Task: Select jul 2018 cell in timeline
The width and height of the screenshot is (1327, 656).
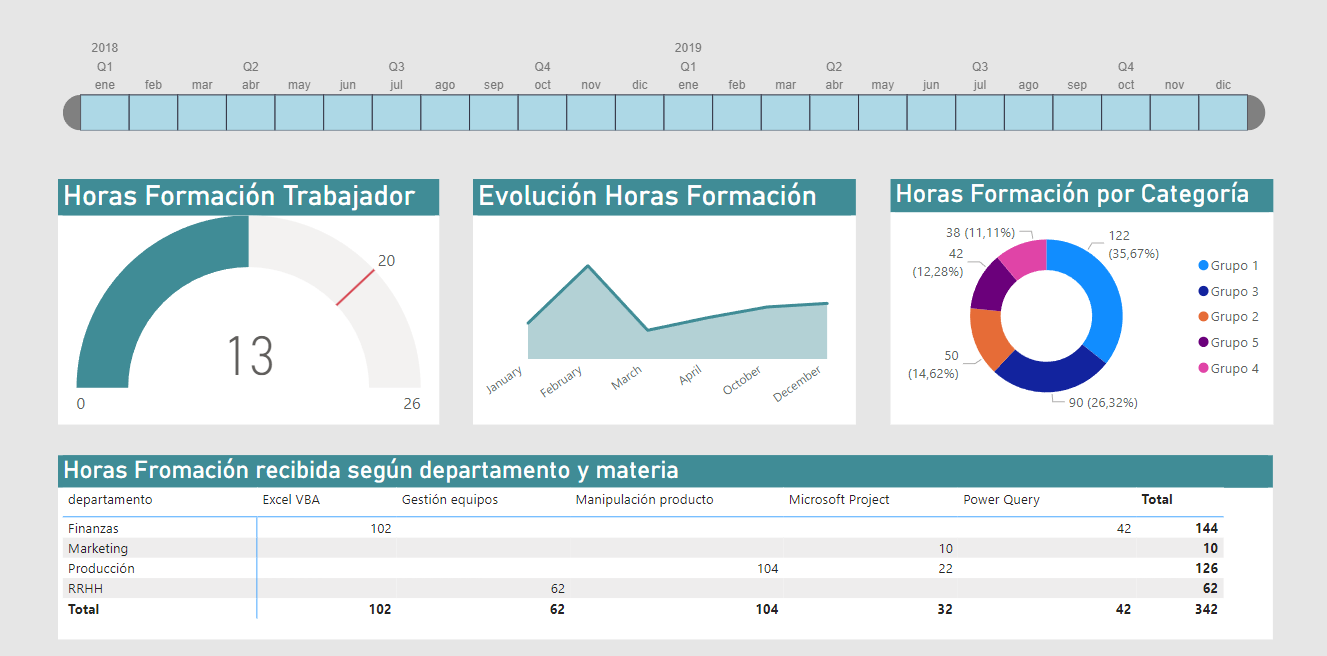Action: [x=396, y=113]
